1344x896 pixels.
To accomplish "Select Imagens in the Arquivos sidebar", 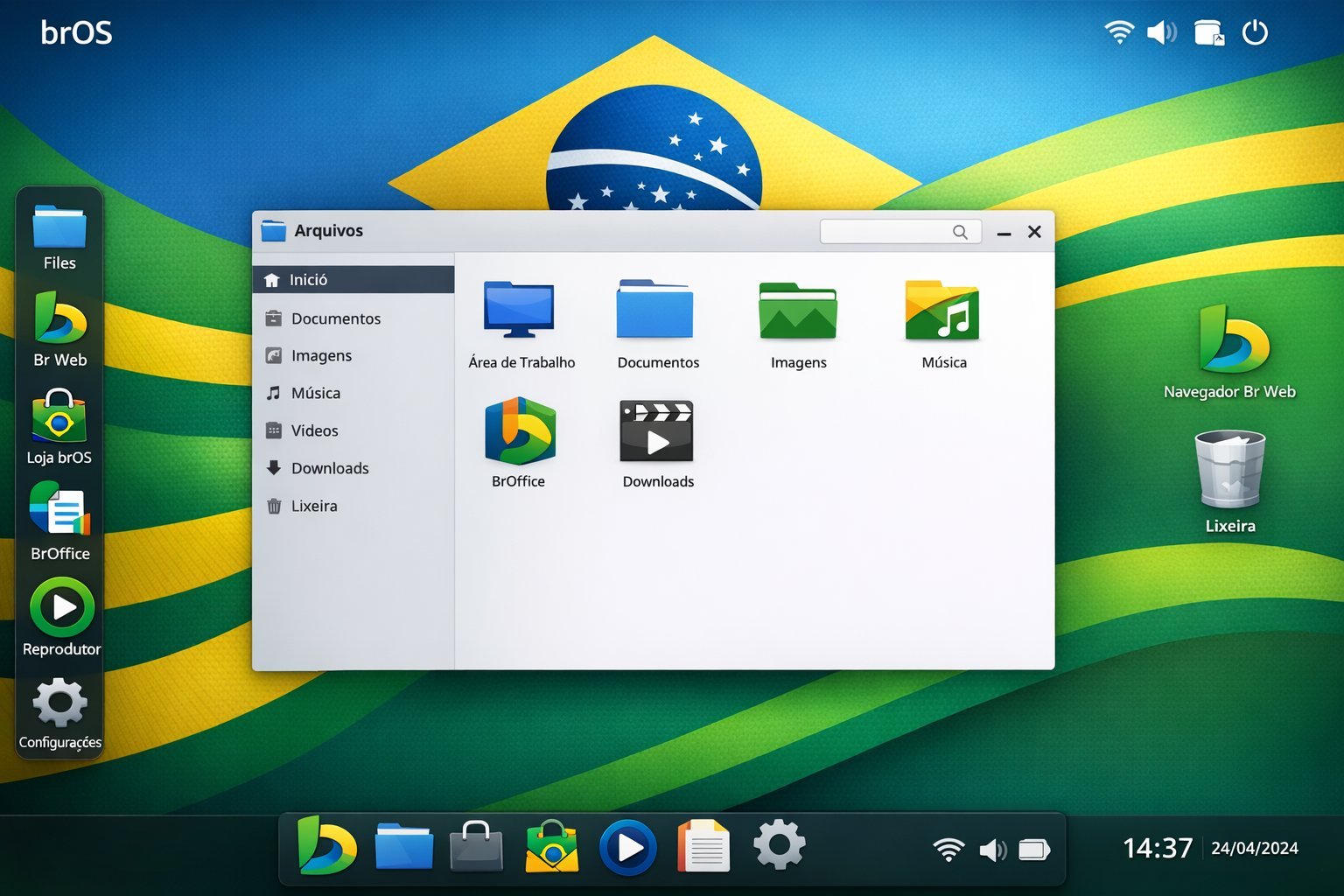I will 322,355.
